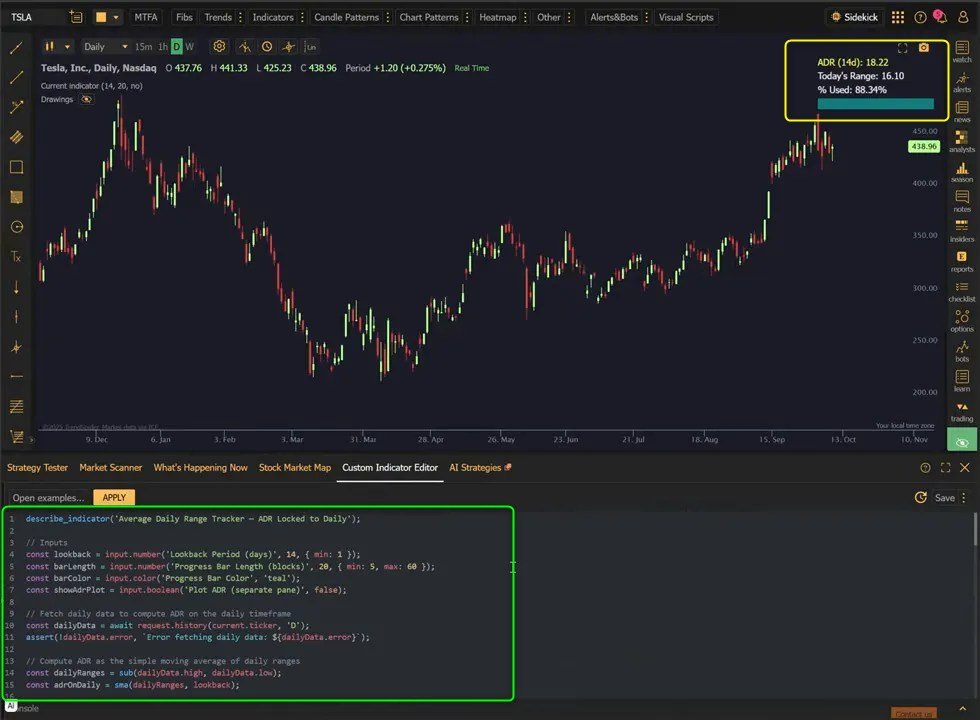Viewport: 980px width, 720px height.
Task: Open the learn sidebar panel
Action: point(962,381)
